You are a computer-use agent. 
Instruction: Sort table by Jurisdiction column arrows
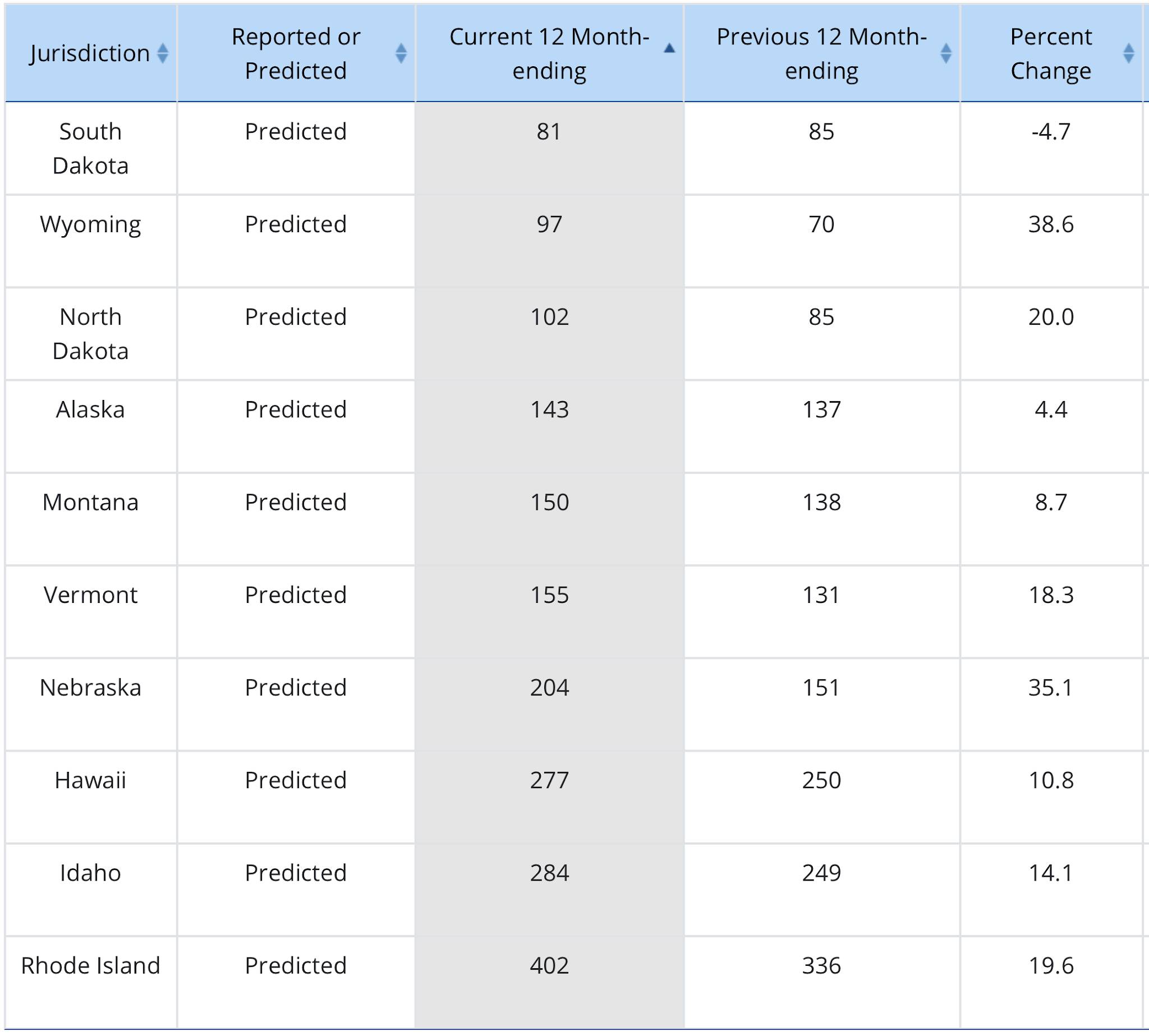tap(162, 53)
